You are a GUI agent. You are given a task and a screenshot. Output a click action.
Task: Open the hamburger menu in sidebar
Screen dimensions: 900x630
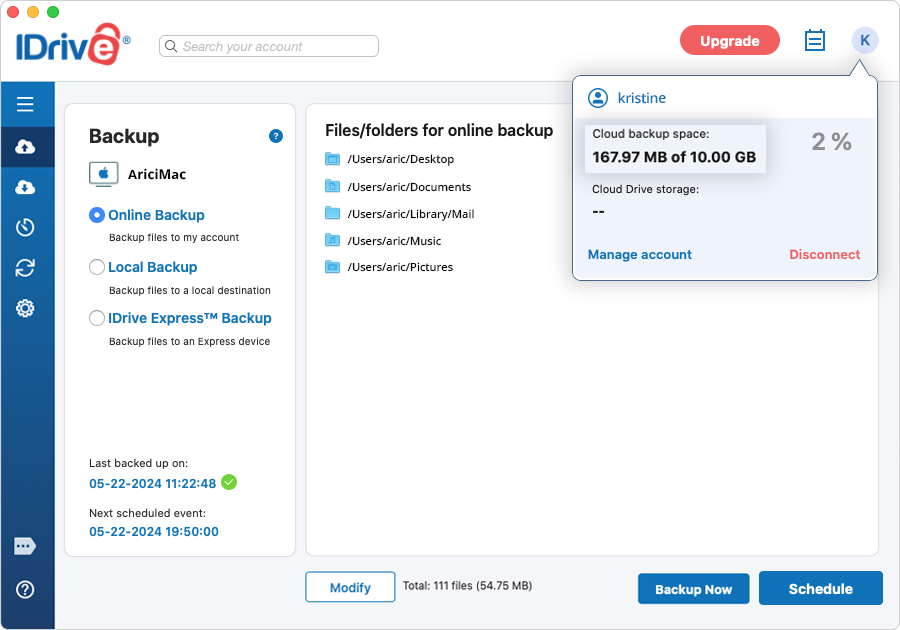click(25, 104)
